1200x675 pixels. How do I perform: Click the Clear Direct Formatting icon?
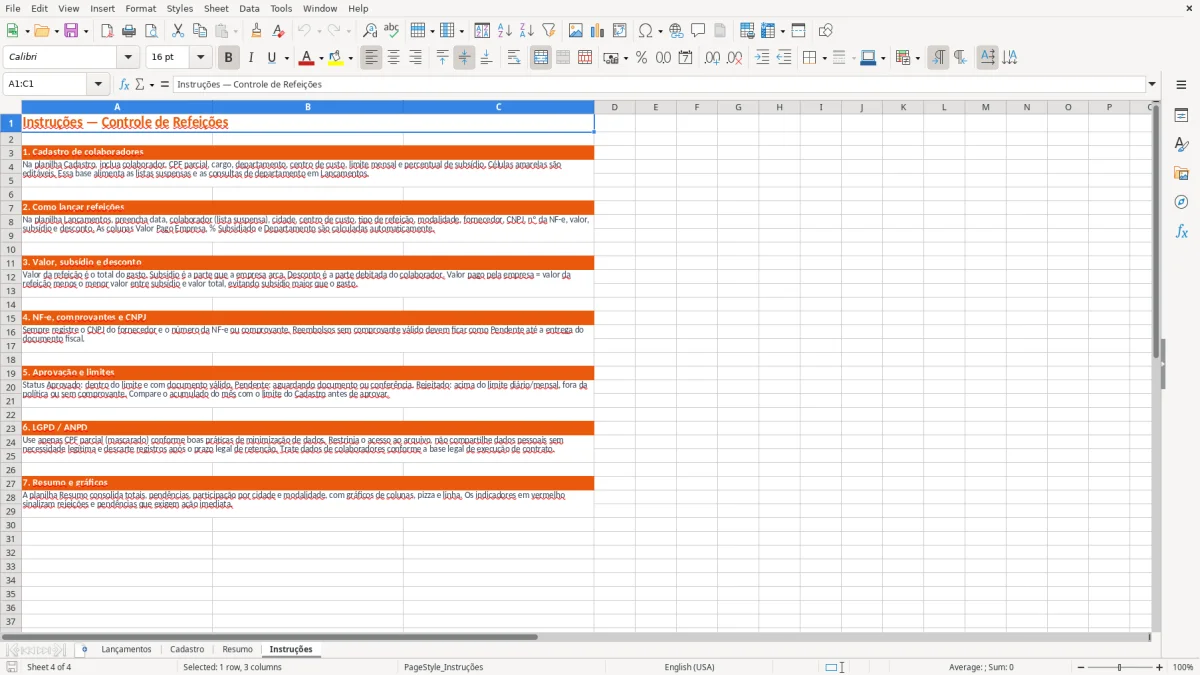279,31
